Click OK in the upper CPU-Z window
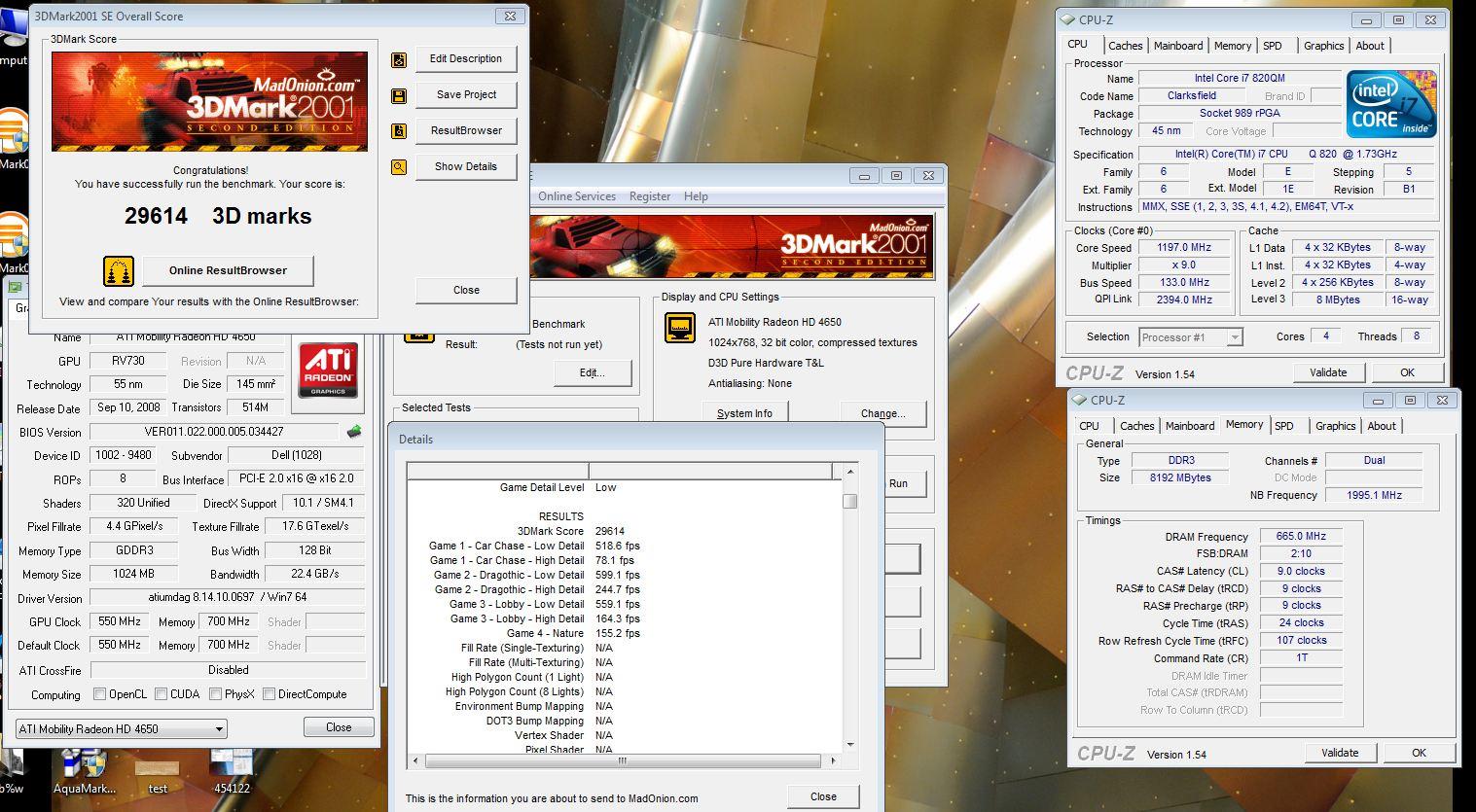1476x812 pixels. pyautogui.click(x=1407, y=372)
